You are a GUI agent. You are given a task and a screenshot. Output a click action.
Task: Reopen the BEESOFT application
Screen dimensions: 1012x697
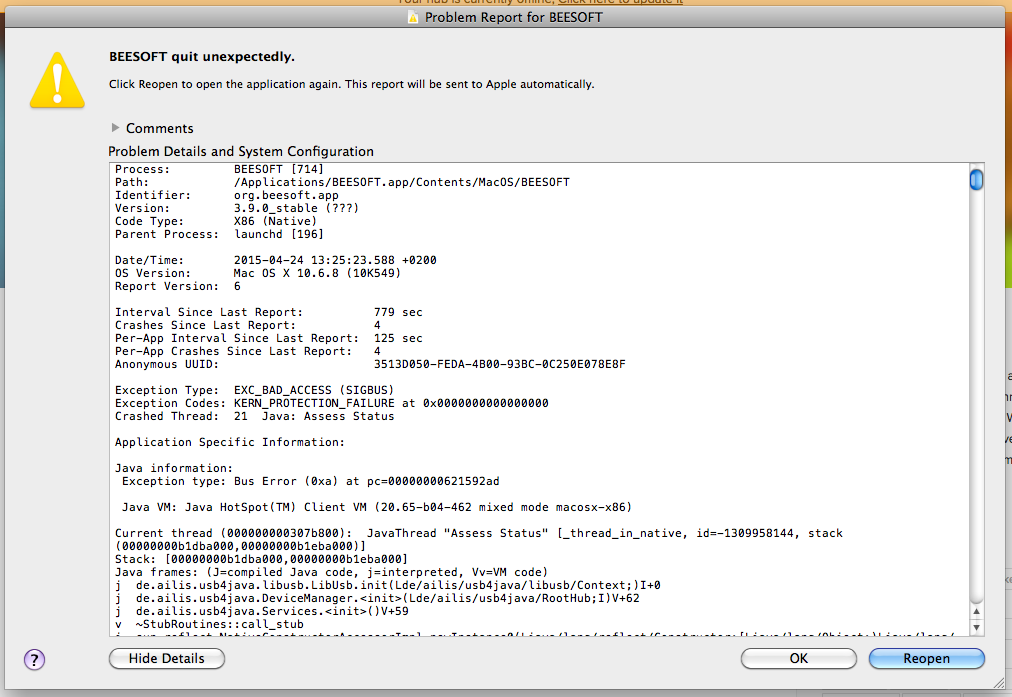(926, 659)
